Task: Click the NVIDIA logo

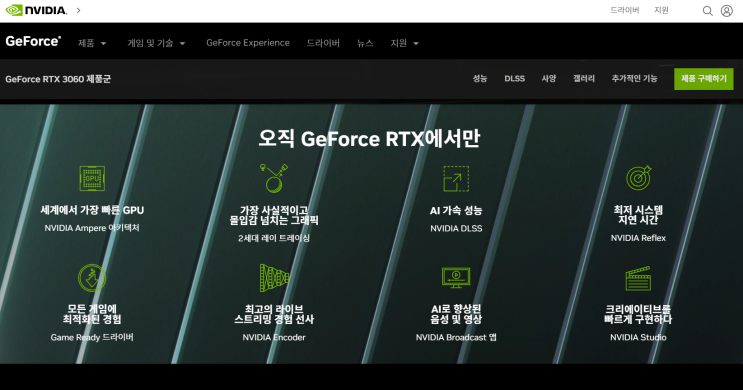Action: (x=36, y=10)
